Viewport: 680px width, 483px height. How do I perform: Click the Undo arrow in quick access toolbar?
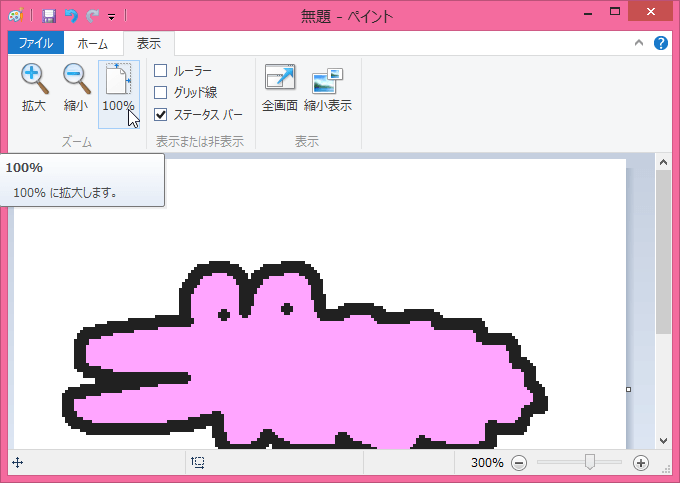(71, 16)
